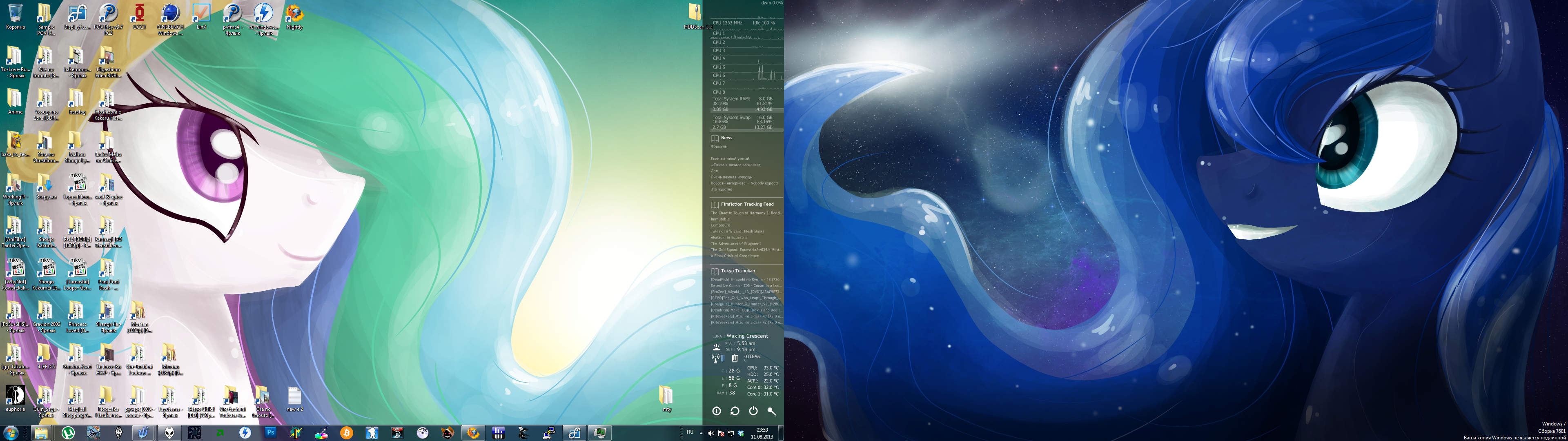The image size is (1568, 441).
Task: Click the GPU temperature reading
Action: (x=763, y=368)
